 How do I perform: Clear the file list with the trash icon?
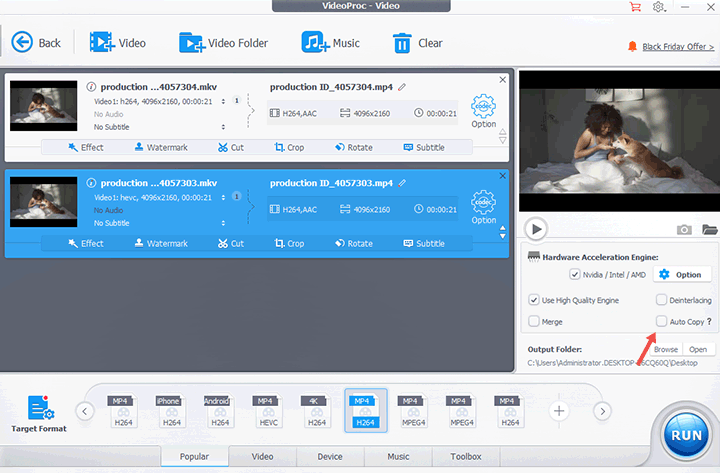402,43
